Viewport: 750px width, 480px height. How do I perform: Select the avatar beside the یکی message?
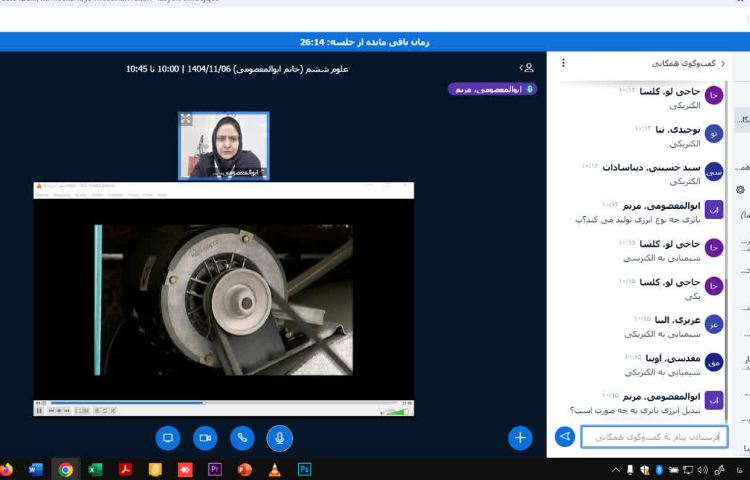[714, 286]
